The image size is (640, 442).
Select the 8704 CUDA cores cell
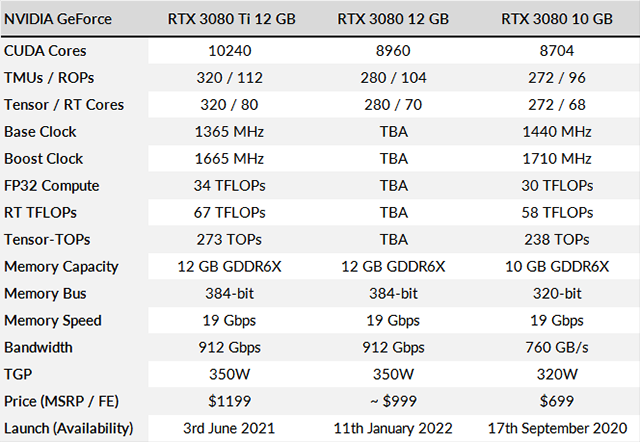pyautogui.click(x=555, y=50)
